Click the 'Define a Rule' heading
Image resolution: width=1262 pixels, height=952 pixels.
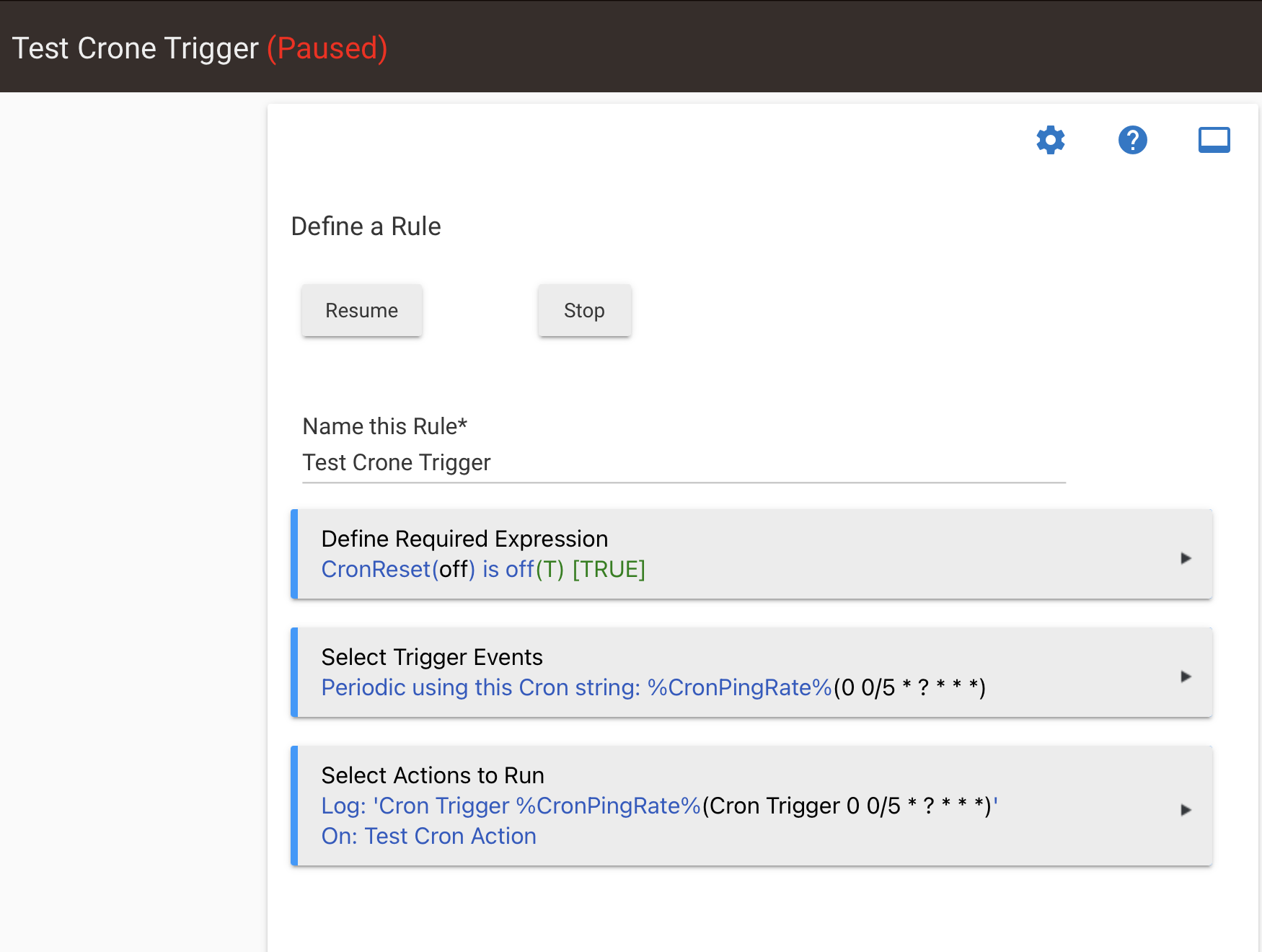coord(366,226)
